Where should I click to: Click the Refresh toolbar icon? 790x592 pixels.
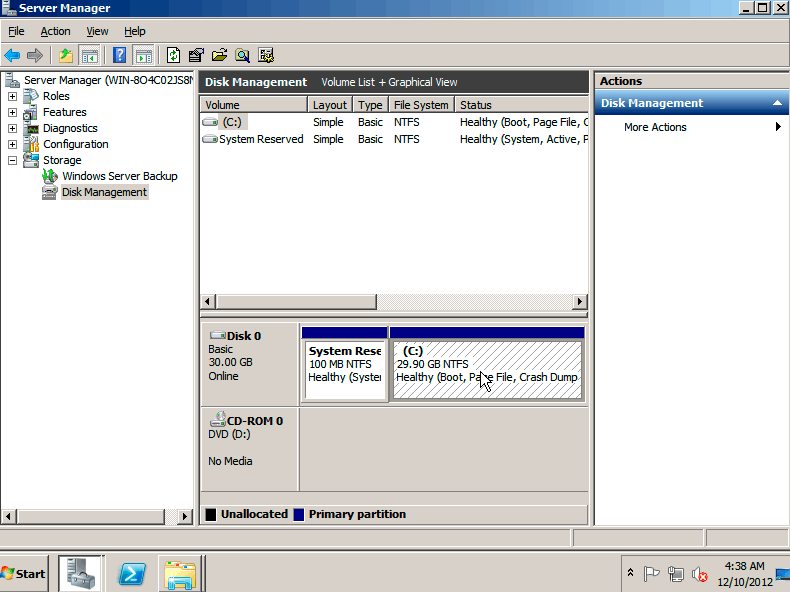click(x=173, y=55)
